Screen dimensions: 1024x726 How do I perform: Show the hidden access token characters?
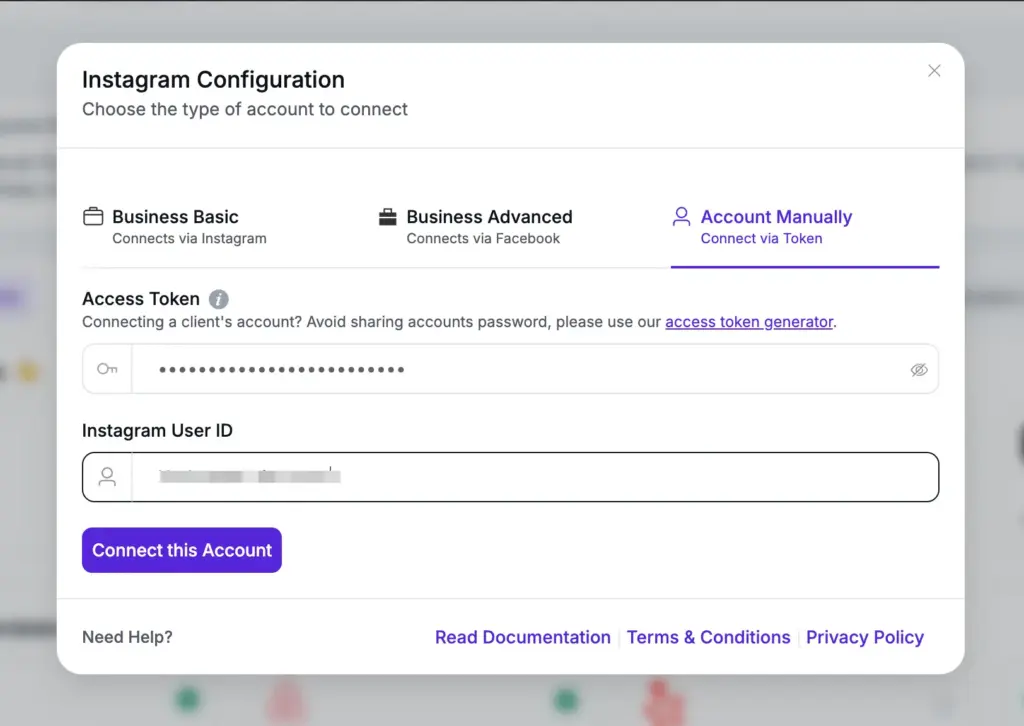[919, 368]
